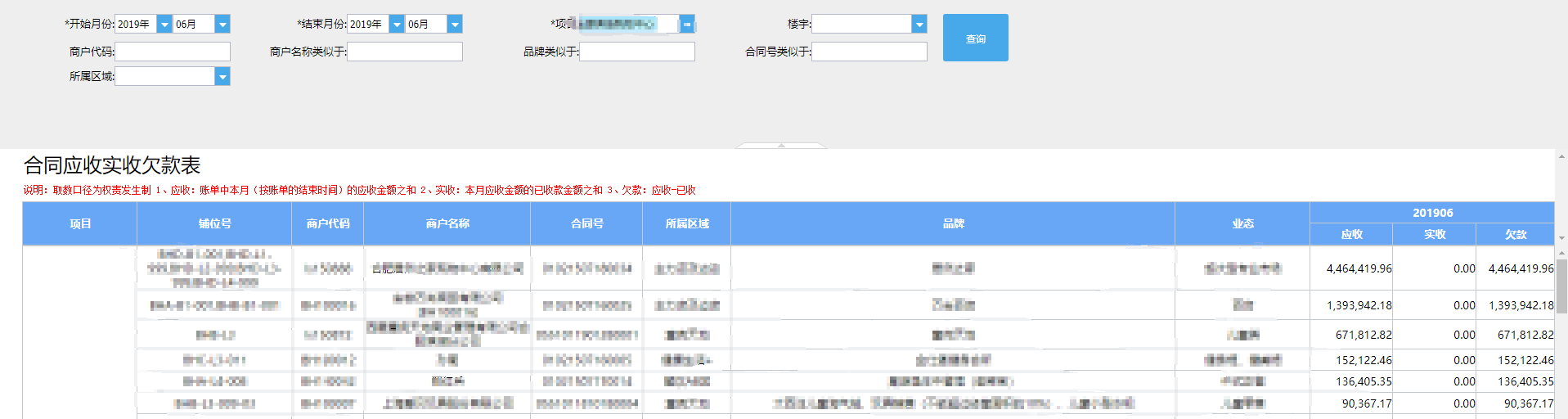Image resolution: width=1568 pixels, height=419 pixels.
Task: Open the 开始月份 year dropdown
Action: (x=164, y=25)
